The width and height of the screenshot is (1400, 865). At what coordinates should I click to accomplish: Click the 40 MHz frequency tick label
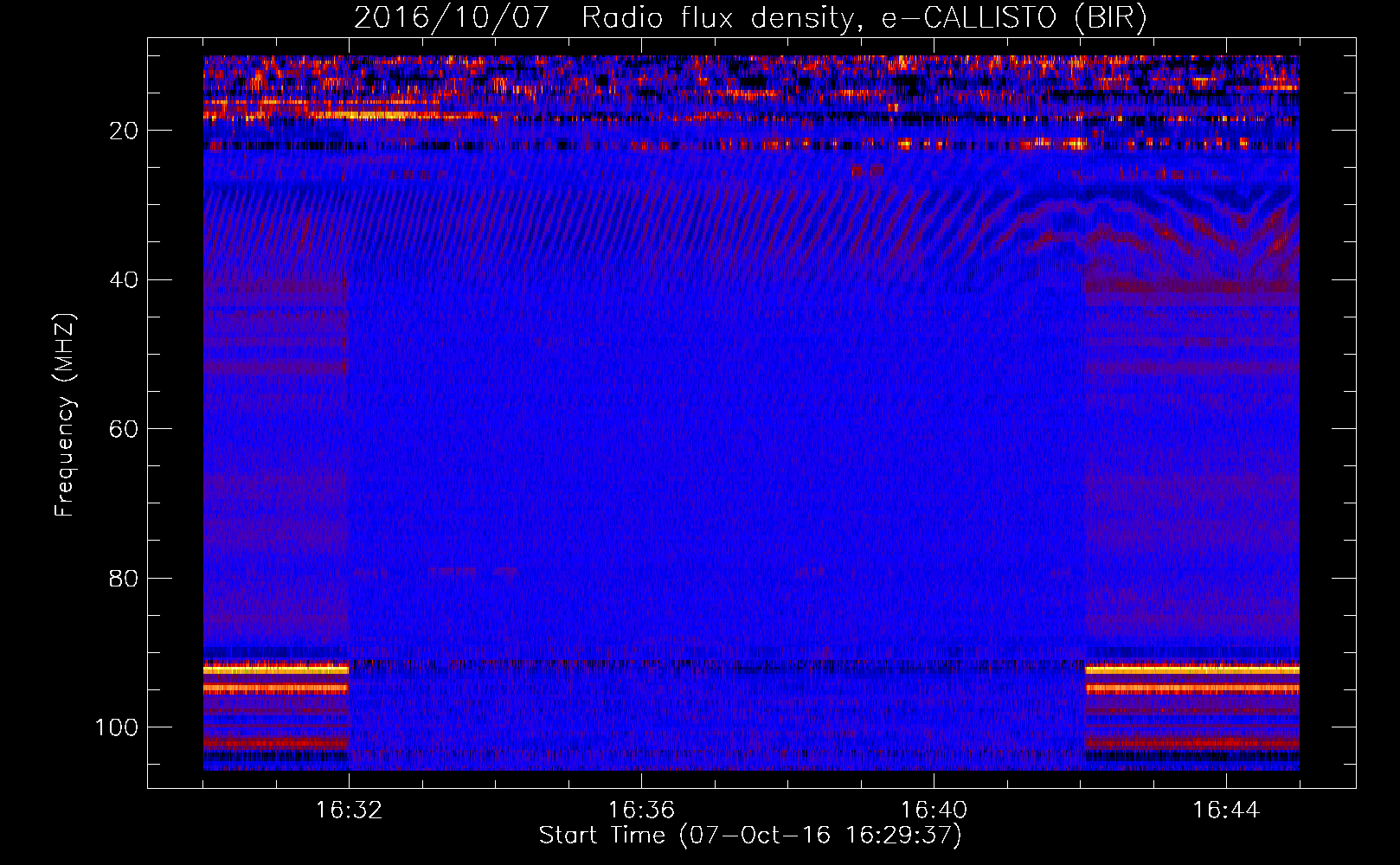point(124,279)
